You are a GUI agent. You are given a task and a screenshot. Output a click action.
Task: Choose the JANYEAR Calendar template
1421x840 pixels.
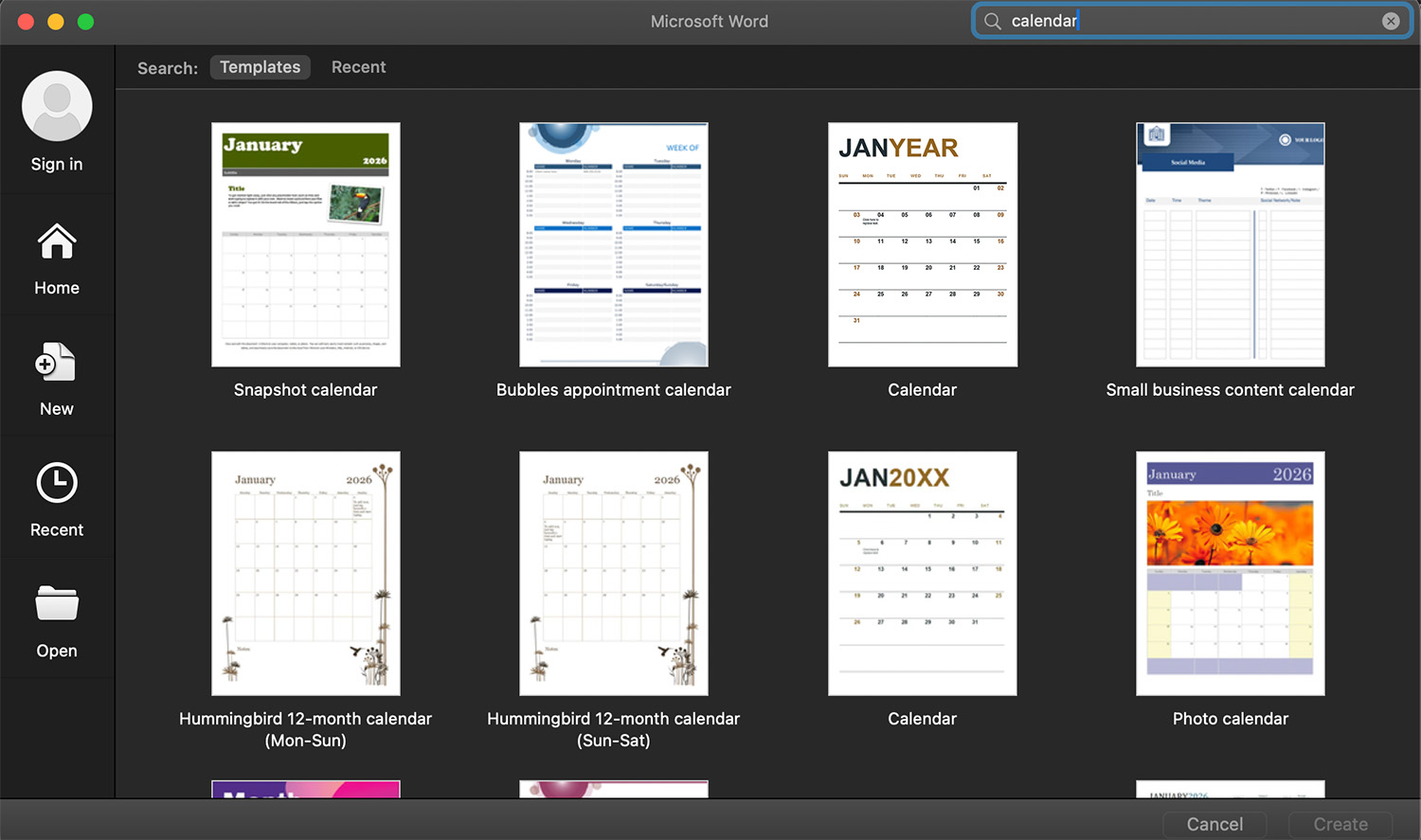tap(922, 243)
